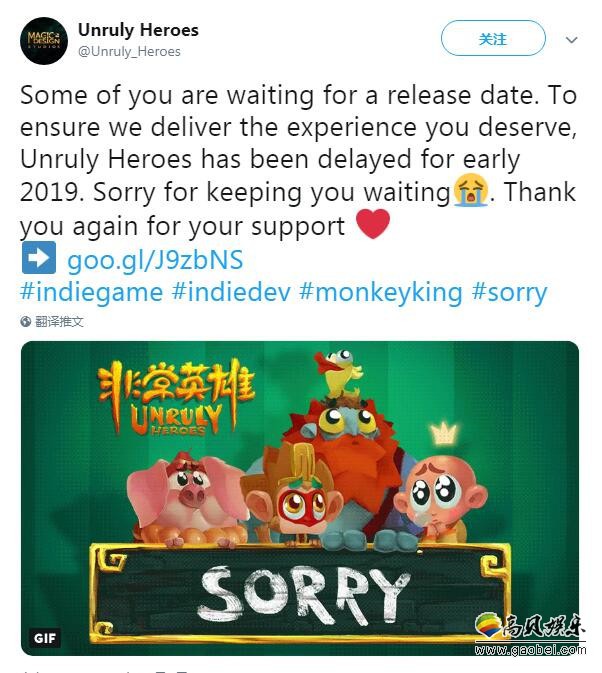Viewport: 602px width, 673px height.
Task: Click the red heart emoji
Action: tap(373, 224)
